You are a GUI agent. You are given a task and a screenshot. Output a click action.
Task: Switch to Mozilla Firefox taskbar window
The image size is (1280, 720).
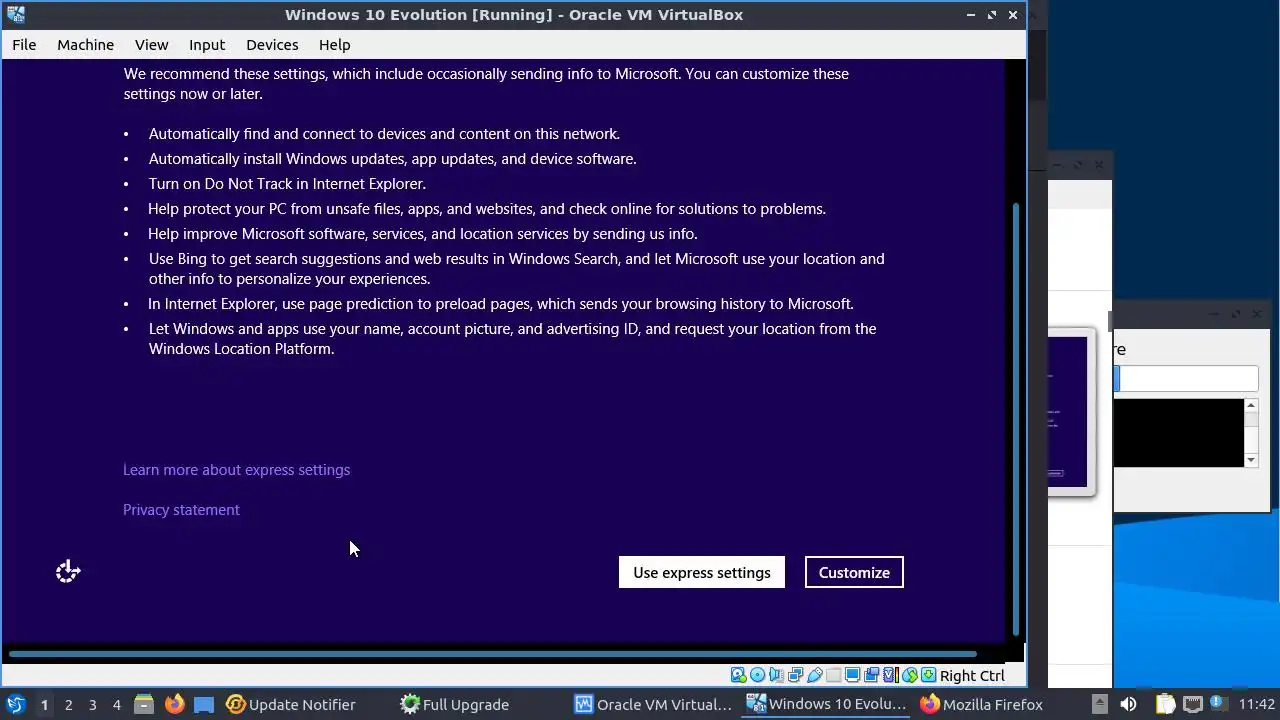click(x=981, y=704)
